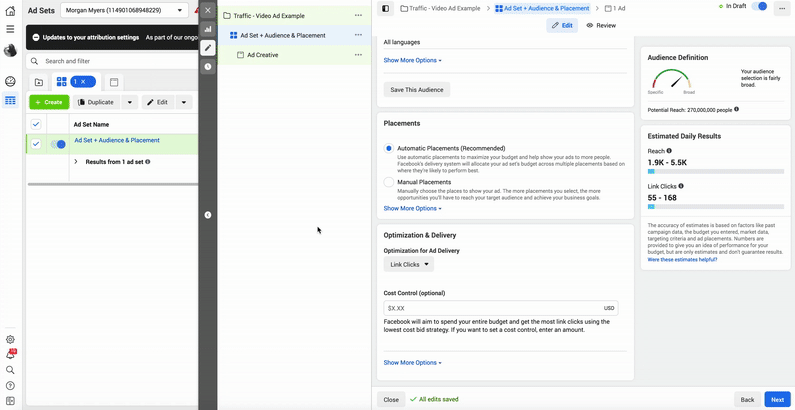Select Ad Creative in campaign tree
Viewport: 795px width, 410px height.
(263, 55)
